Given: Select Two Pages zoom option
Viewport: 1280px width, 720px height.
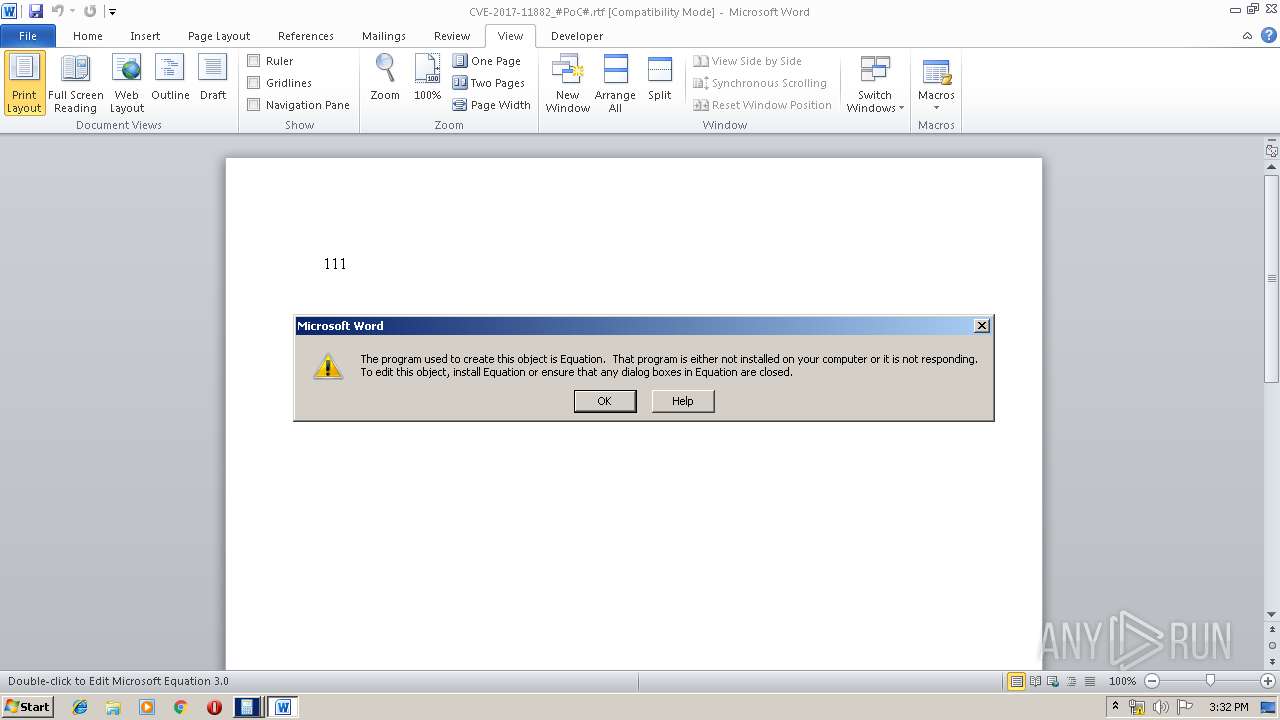Looking at the screenshot, I should pyautogui.click(x=489, y=83).
